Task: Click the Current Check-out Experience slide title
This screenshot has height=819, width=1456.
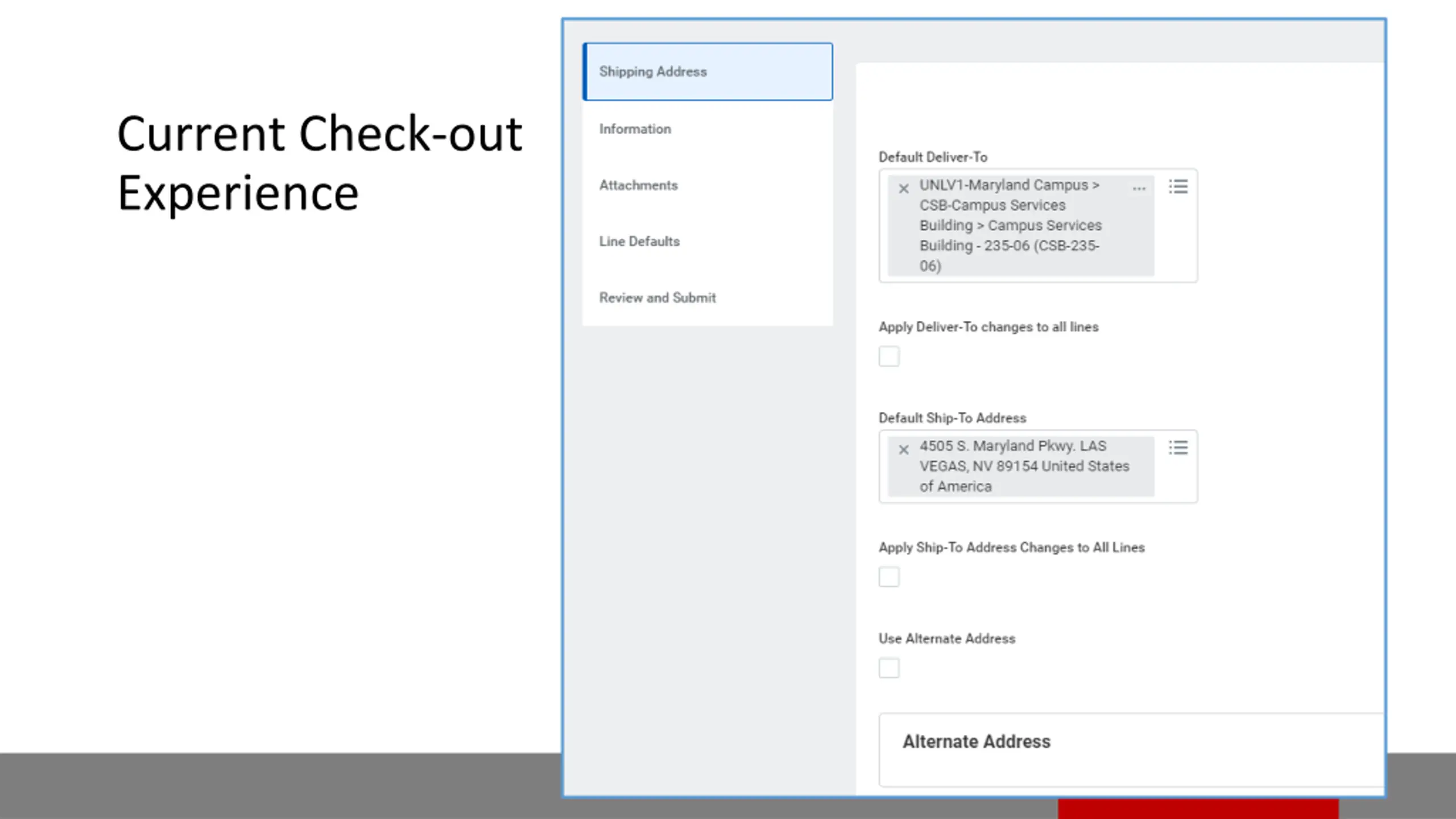Action: [x=320, y=163]
